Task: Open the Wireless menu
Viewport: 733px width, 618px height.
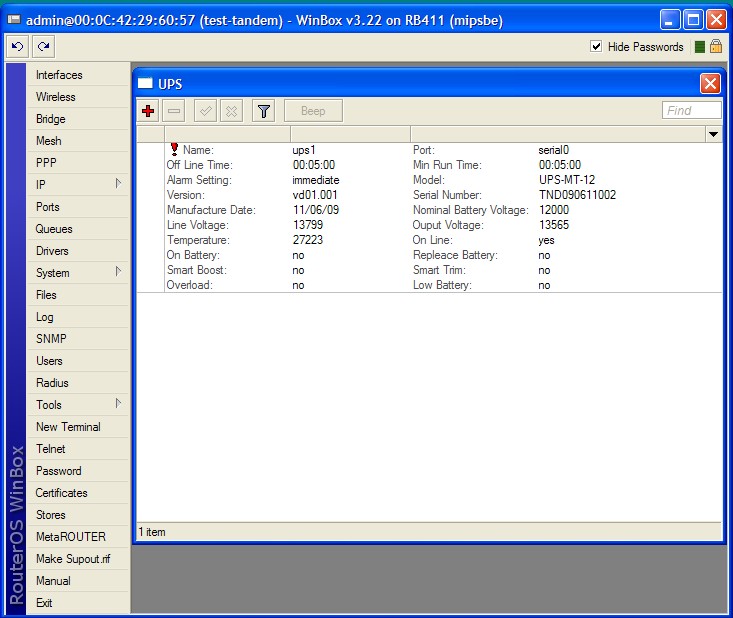Action: coord(78,97)
